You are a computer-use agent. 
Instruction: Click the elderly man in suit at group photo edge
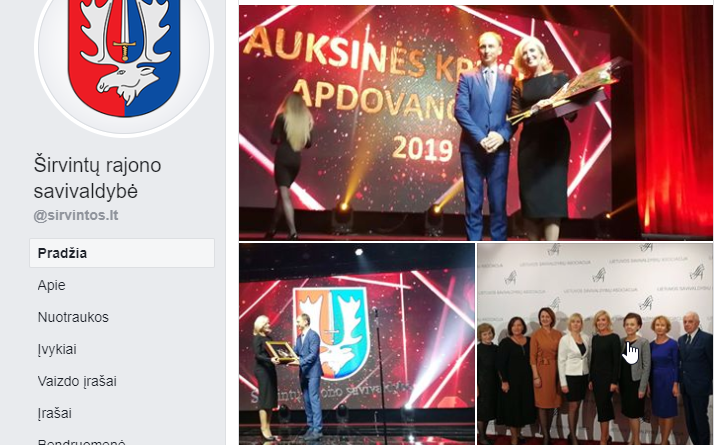tap(694, 377)
